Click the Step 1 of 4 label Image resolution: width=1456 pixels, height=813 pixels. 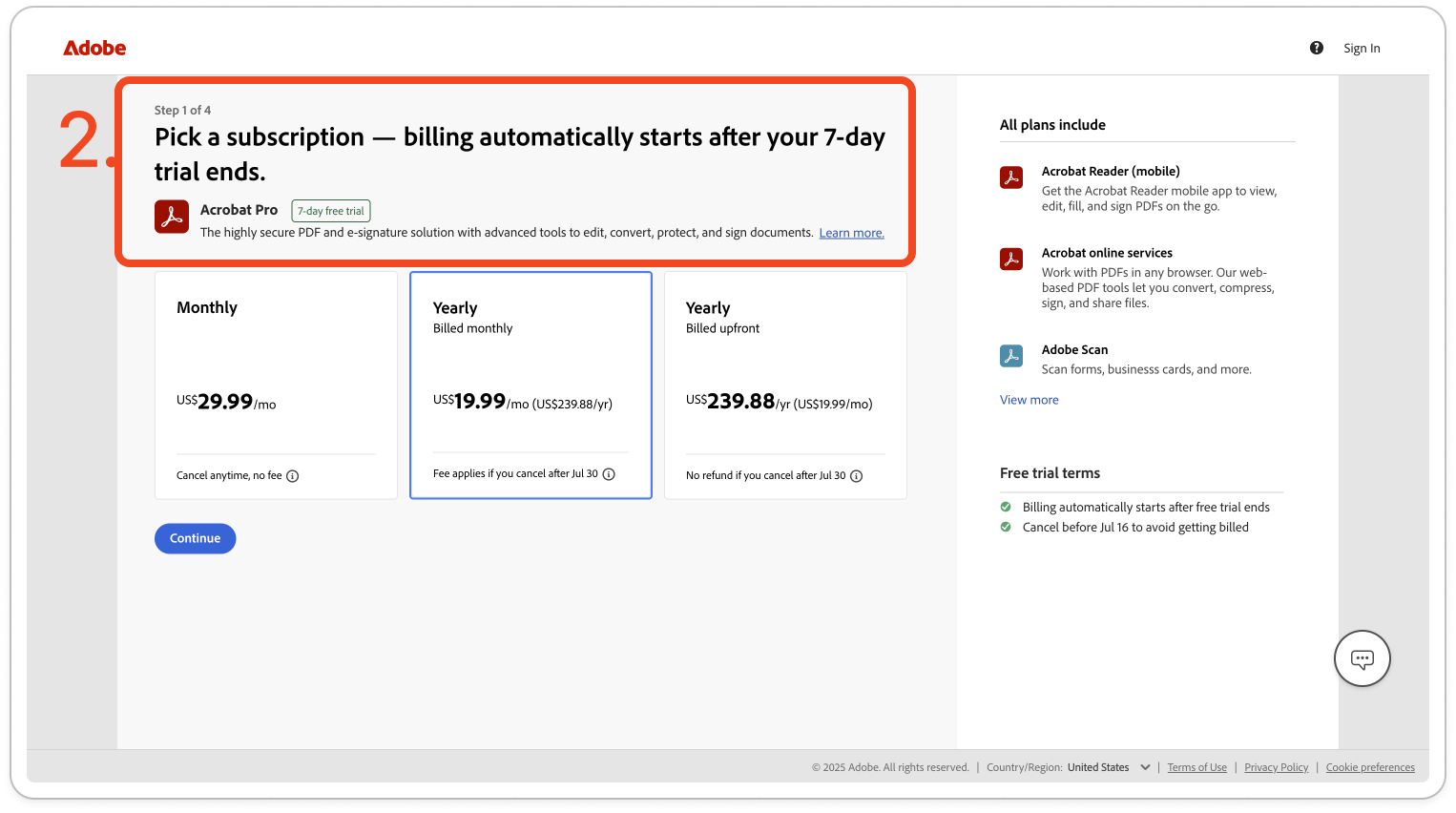pos(183,111)
